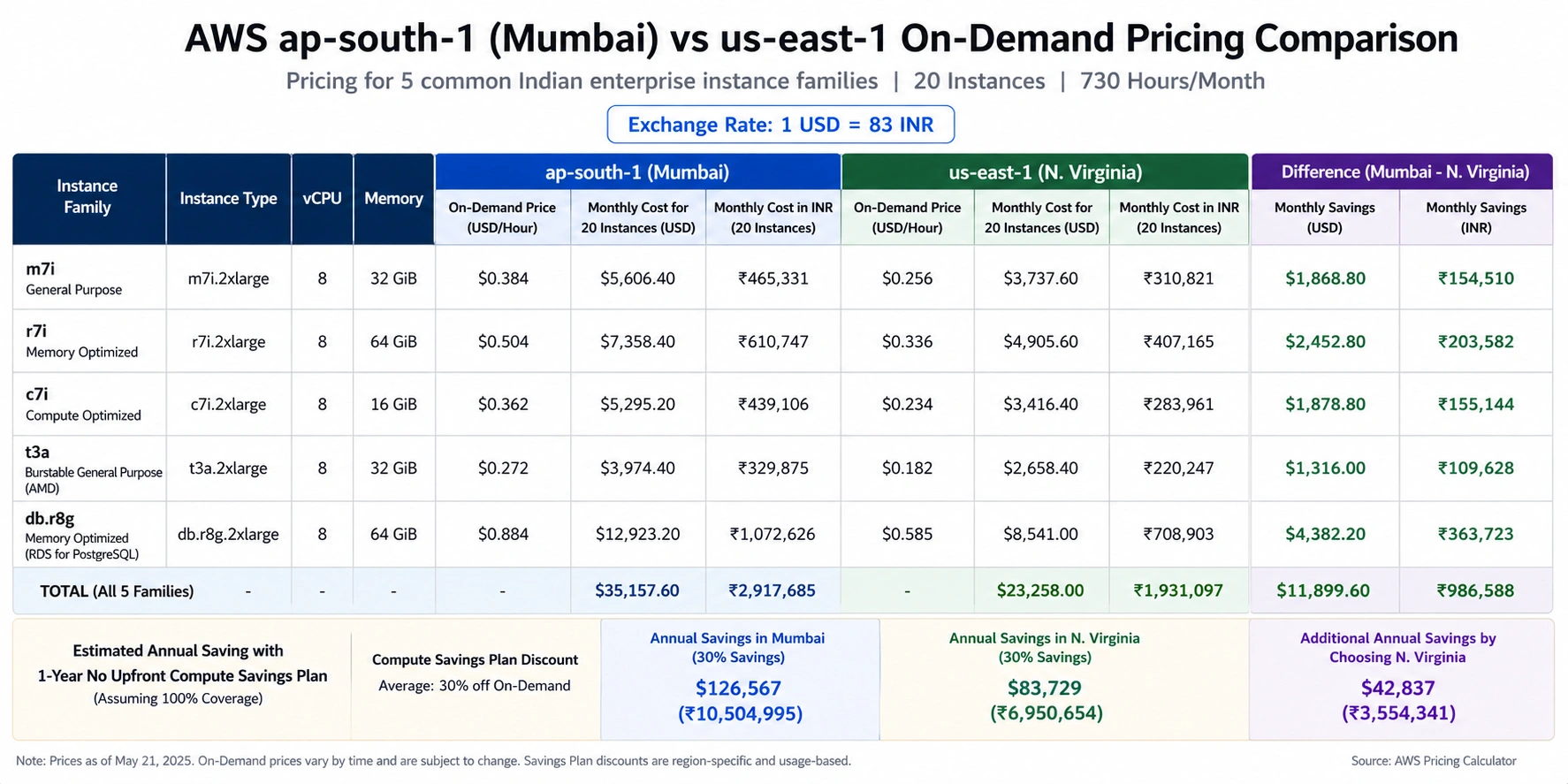
Task: Select the $4,905.60 N. Virginia monthly cost
Action: tap(1040, 341)
